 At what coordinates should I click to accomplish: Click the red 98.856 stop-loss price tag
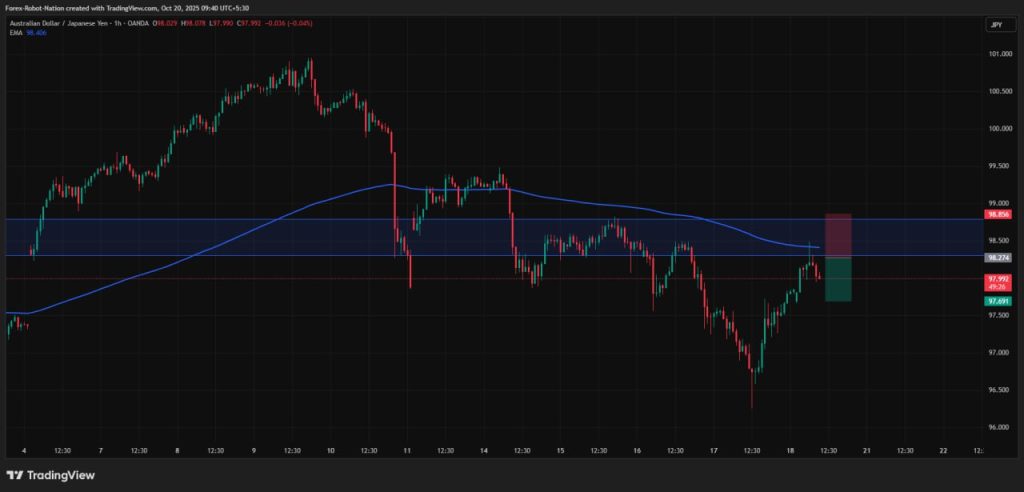coord(997,214)
